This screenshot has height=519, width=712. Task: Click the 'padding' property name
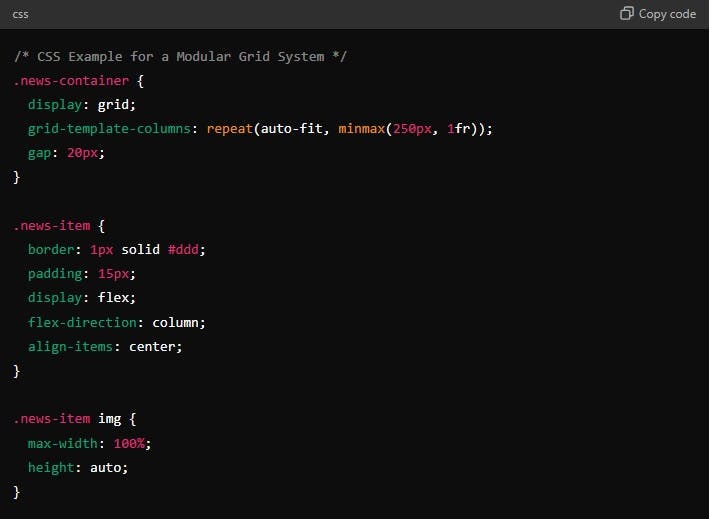(55, 274)
